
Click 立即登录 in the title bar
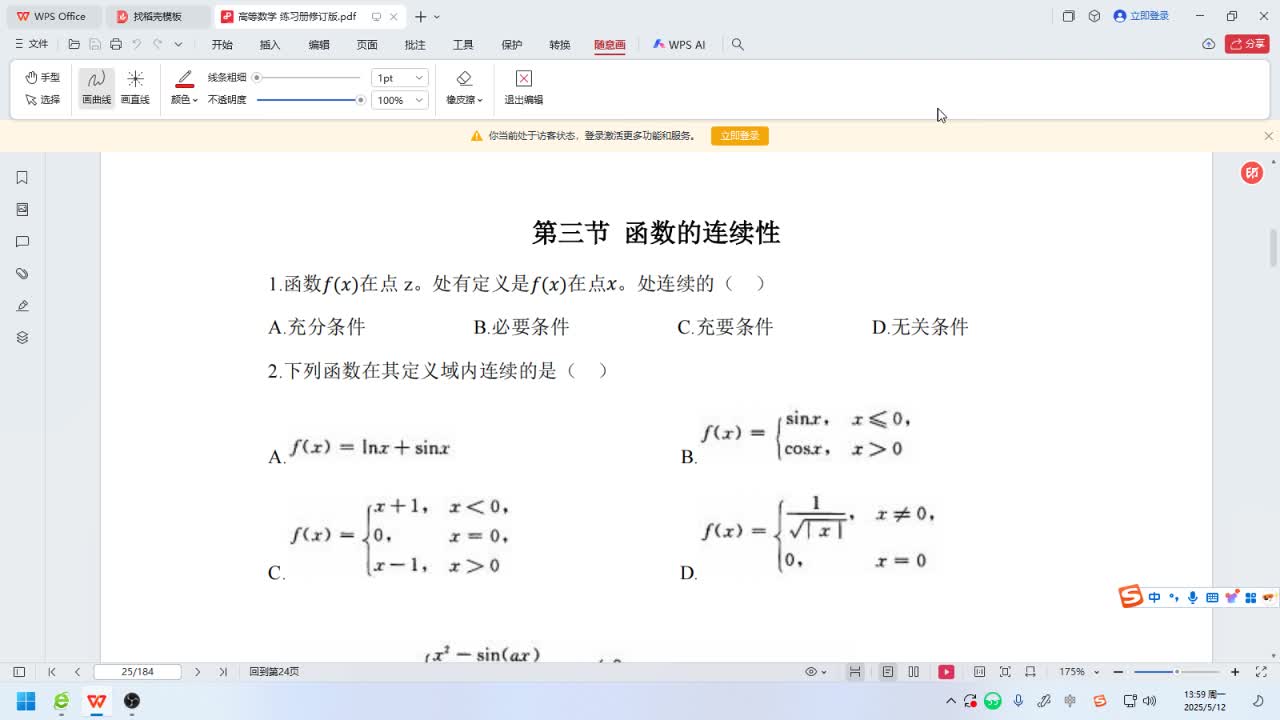tap(1141, 16)
